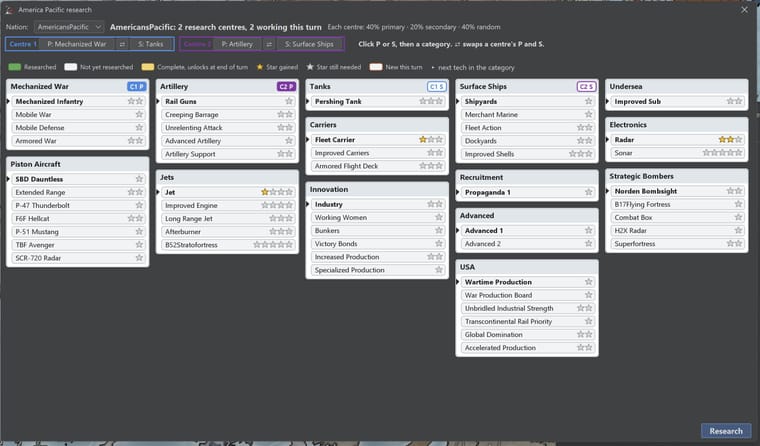Click the gold star on Jet
Image resolution: width=760 pixels, height=446 pixels.
[265, 192]
